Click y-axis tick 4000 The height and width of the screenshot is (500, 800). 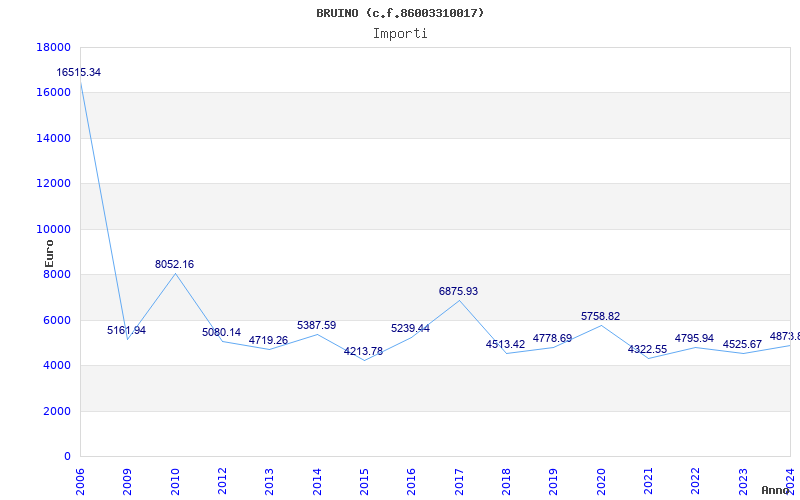coord(57,366)
